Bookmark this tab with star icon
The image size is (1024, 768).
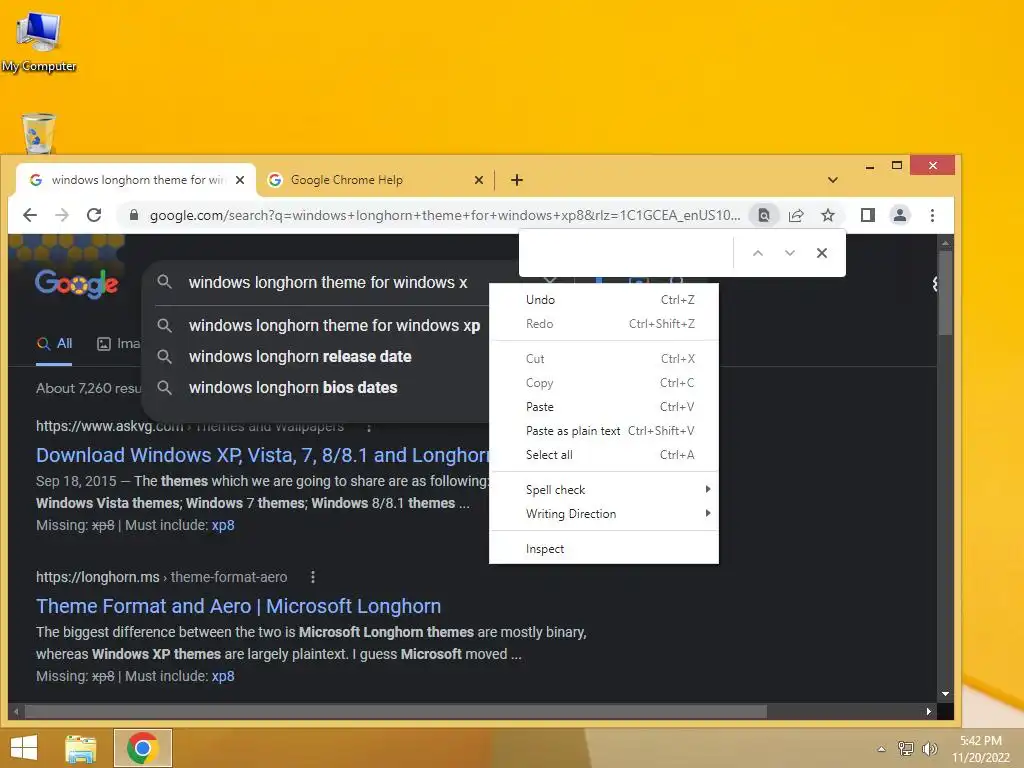(828, 215)
